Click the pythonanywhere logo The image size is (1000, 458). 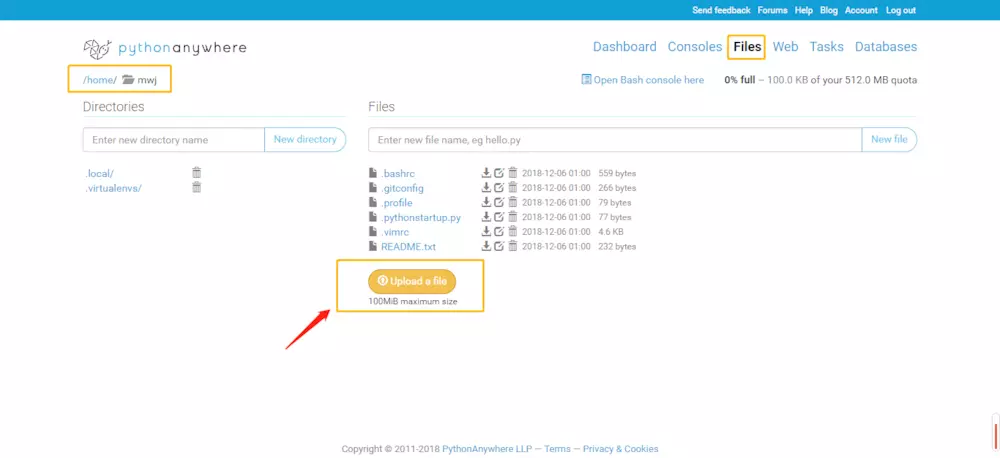tap(165, 48)
